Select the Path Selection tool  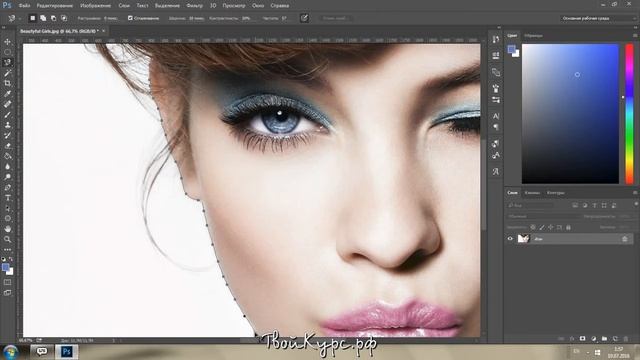point(7,209)
